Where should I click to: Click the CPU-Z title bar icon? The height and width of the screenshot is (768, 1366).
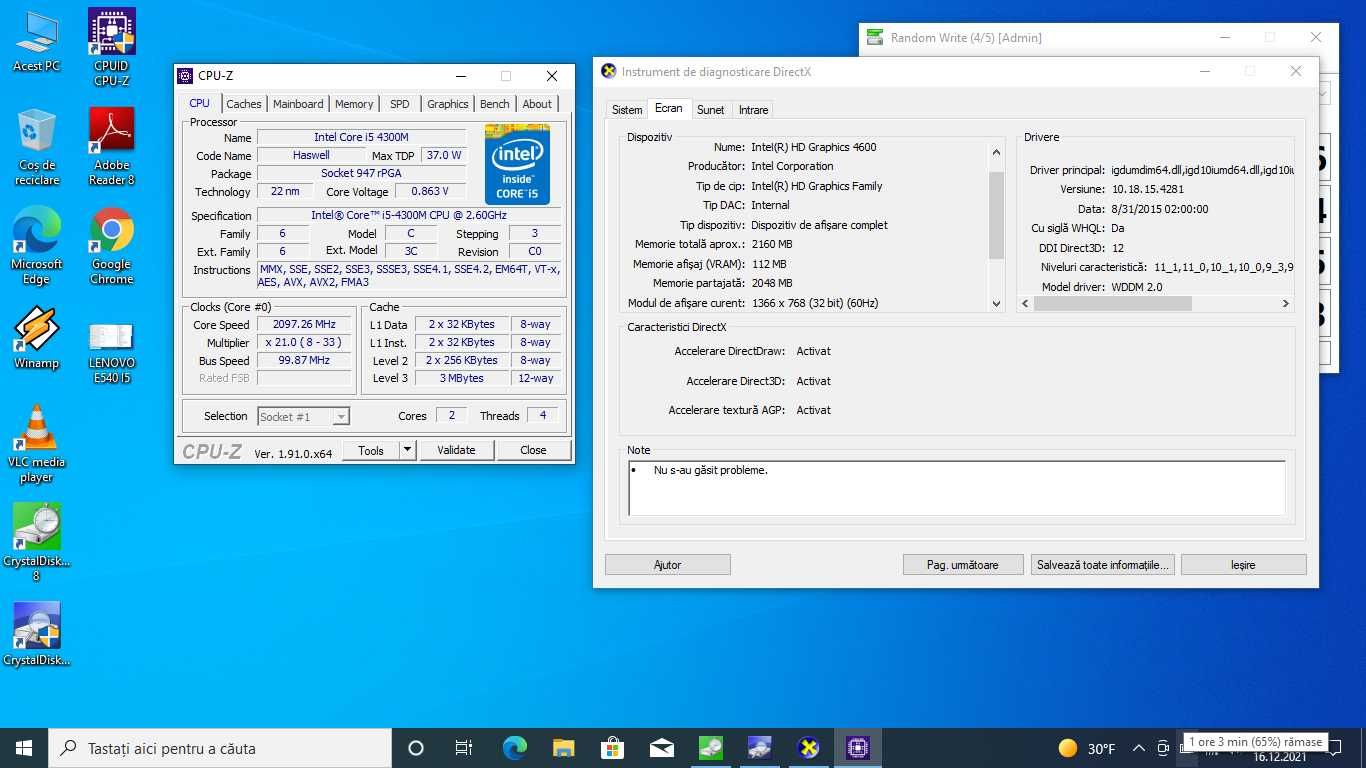(185, 76)
